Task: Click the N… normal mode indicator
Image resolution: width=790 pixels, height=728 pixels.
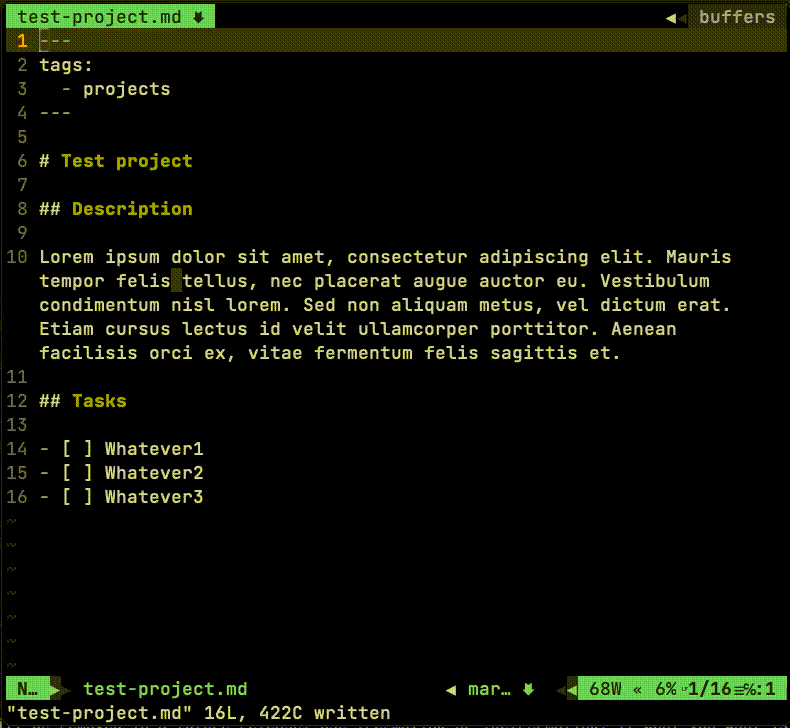Action: pyautogui.click(x=27, y=689)
